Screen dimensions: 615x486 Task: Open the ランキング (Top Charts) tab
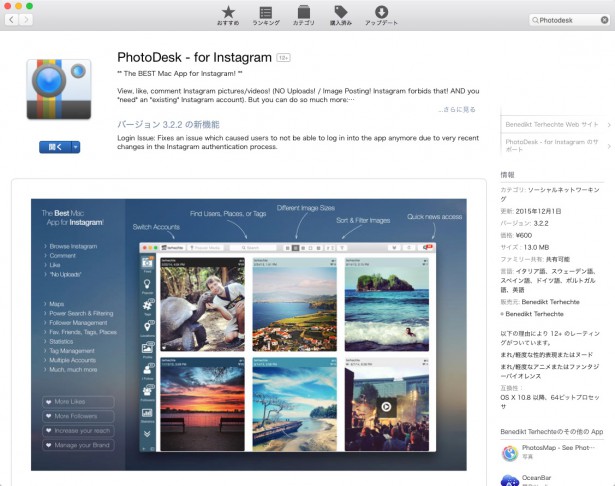[x=266, y=16]
